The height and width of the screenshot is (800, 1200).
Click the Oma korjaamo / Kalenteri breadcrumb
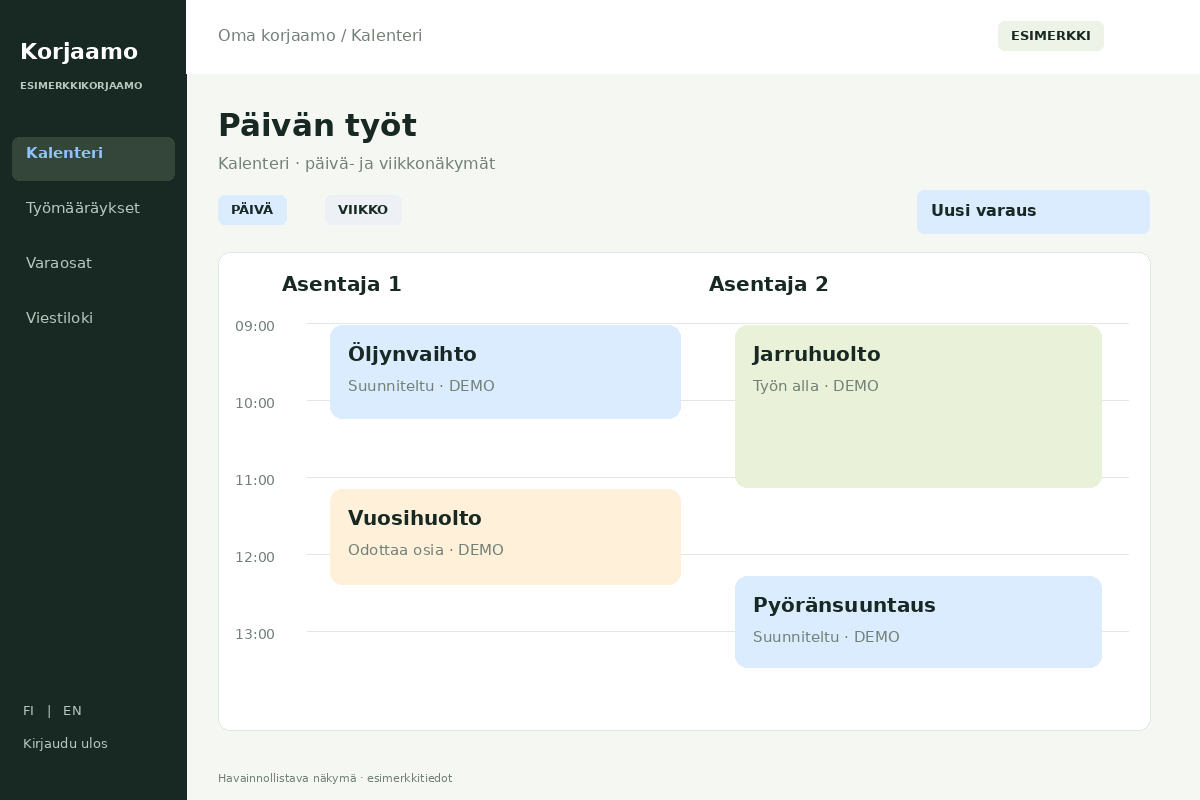point(320,36)
